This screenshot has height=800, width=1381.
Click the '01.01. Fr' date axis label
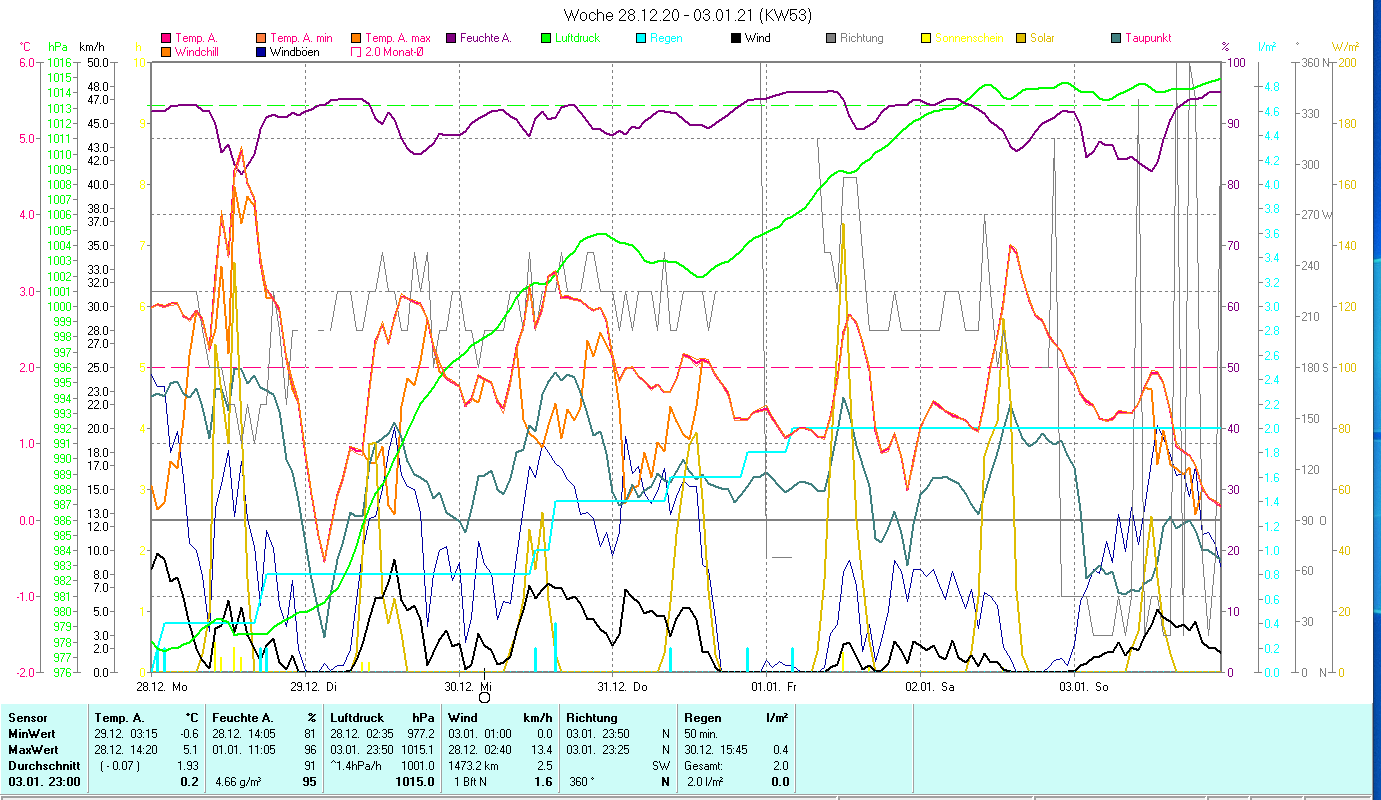(x=775, y=687)
